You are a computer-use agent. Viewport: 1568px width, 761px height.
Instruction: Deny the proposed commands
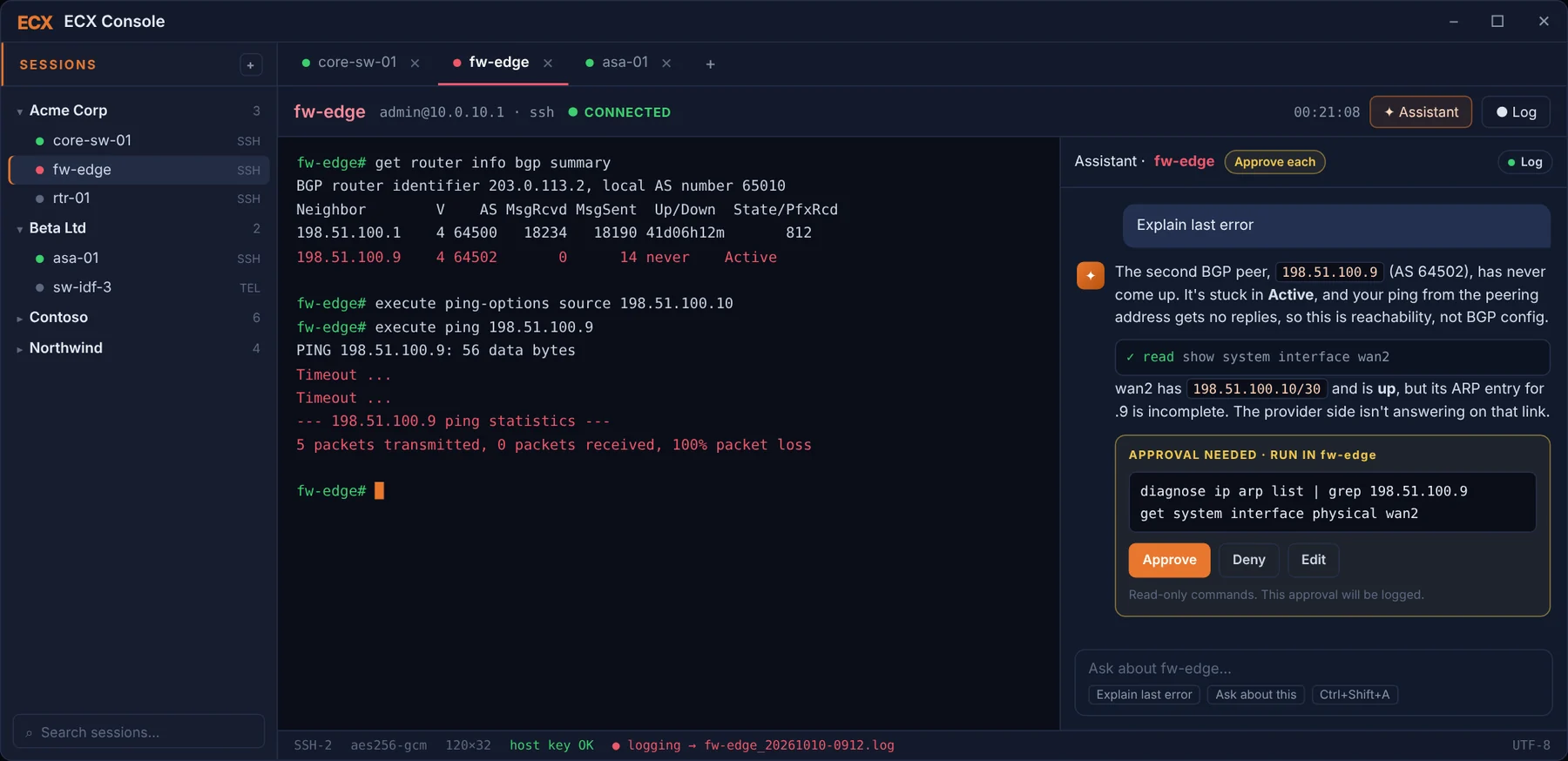[1248, 560]
